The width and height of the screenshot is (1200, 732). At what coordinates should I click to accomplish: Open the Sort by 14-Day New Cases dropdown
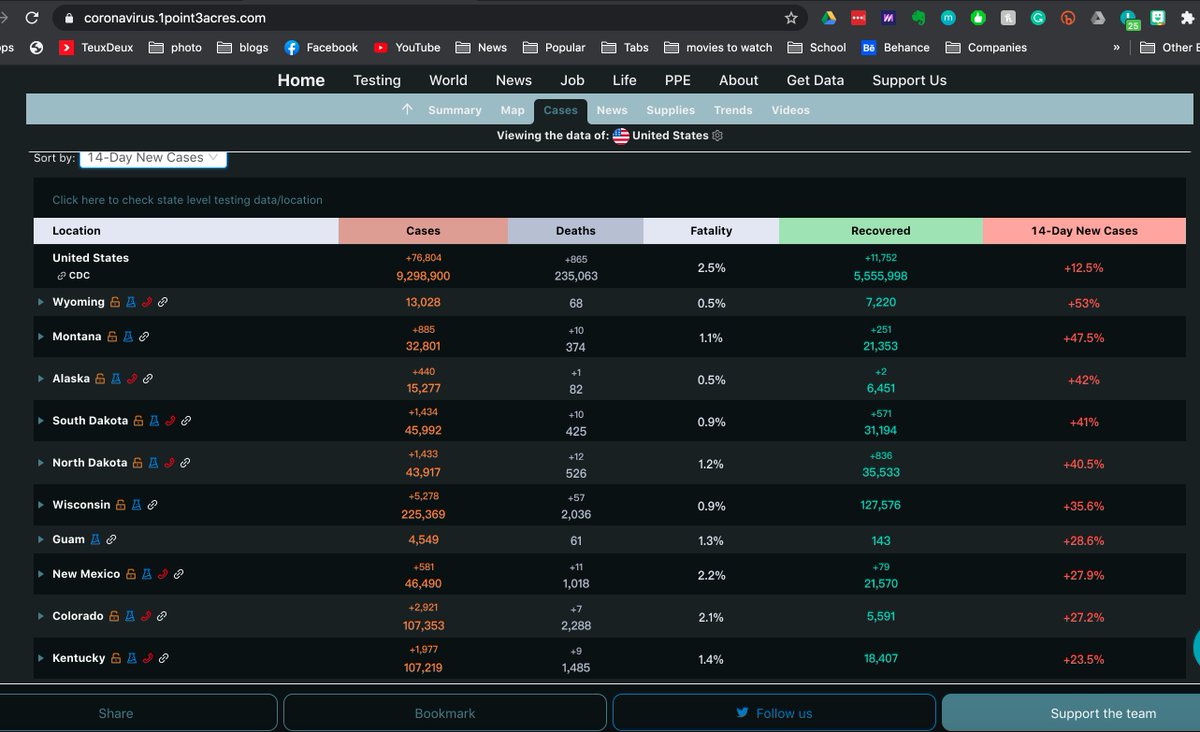pos(153,158)
